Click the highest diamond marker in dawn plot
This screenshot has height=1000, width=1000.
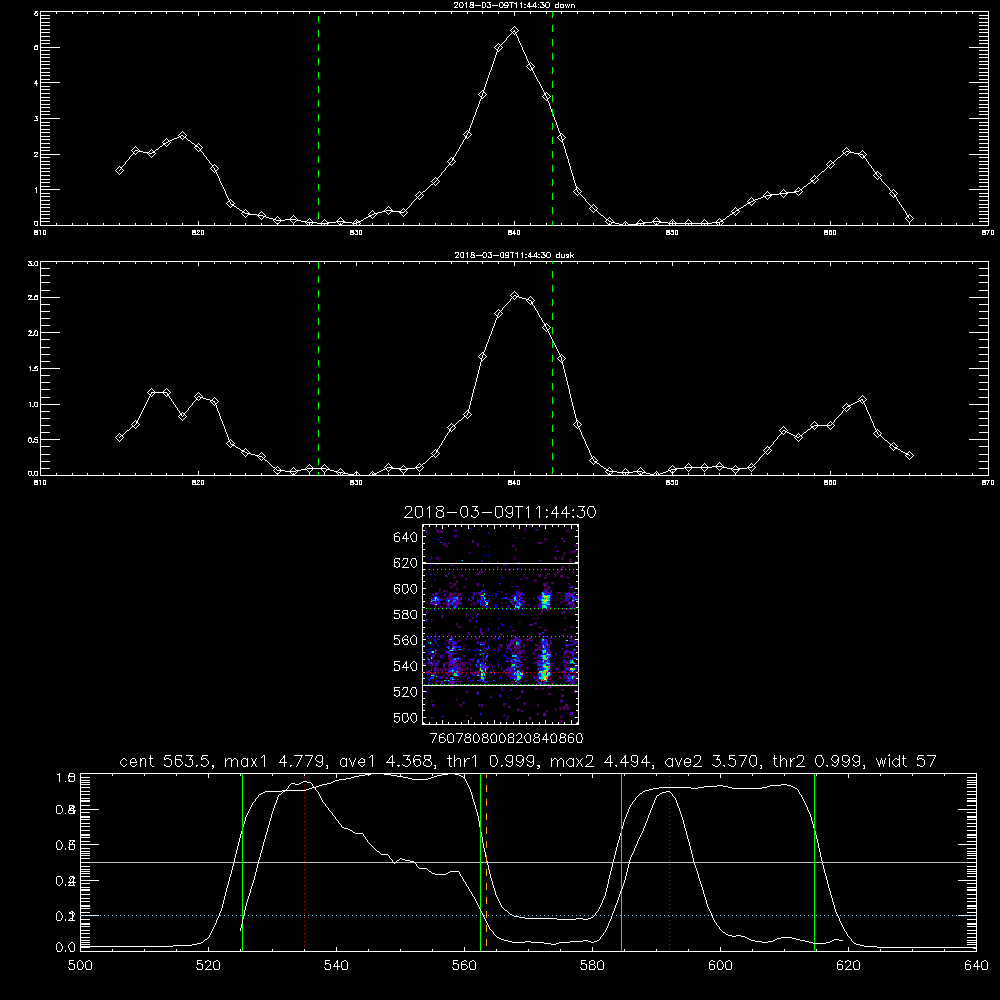[514, 31]
